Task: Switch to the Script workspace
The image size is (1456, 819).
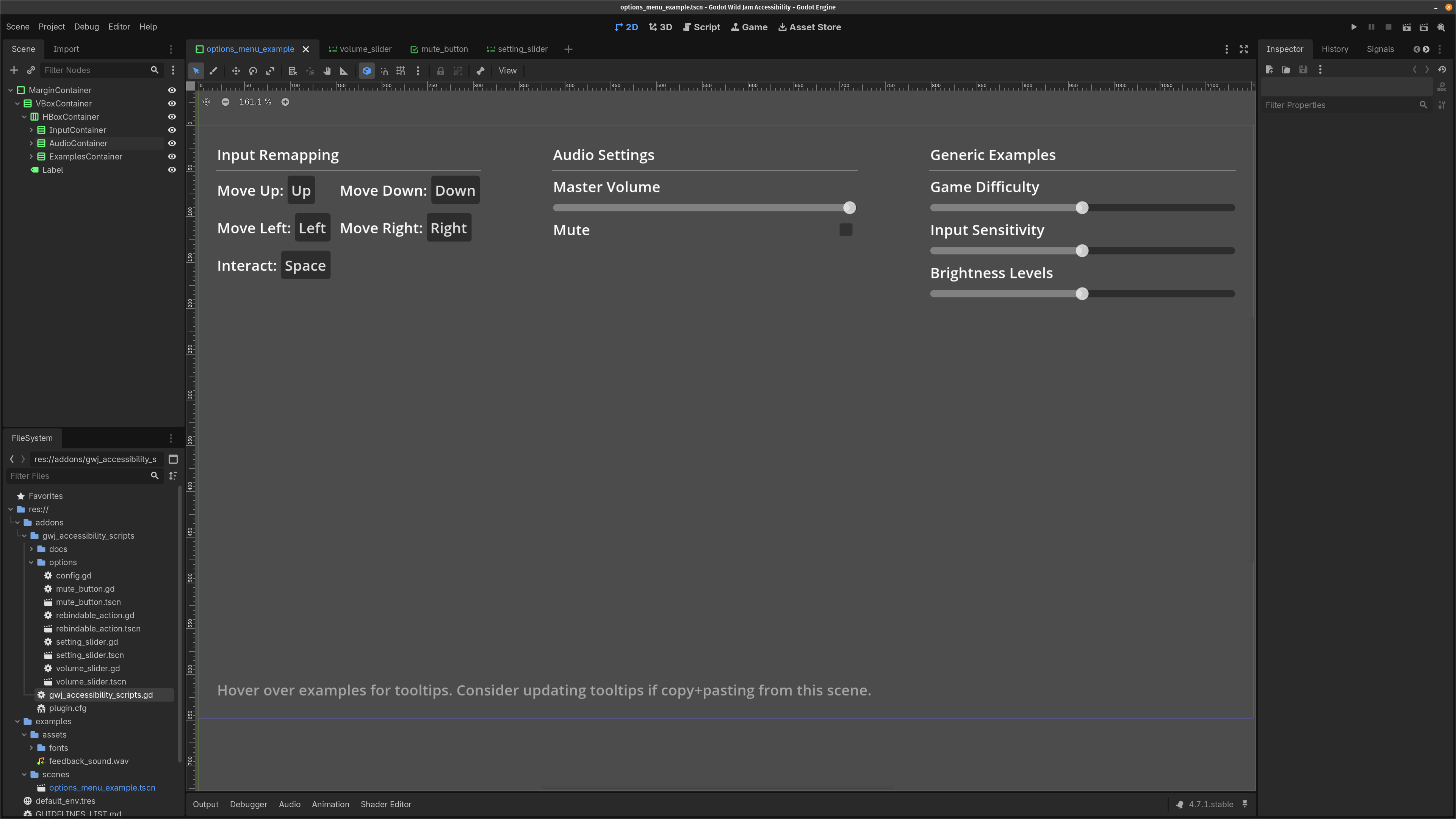Action: 701,27
